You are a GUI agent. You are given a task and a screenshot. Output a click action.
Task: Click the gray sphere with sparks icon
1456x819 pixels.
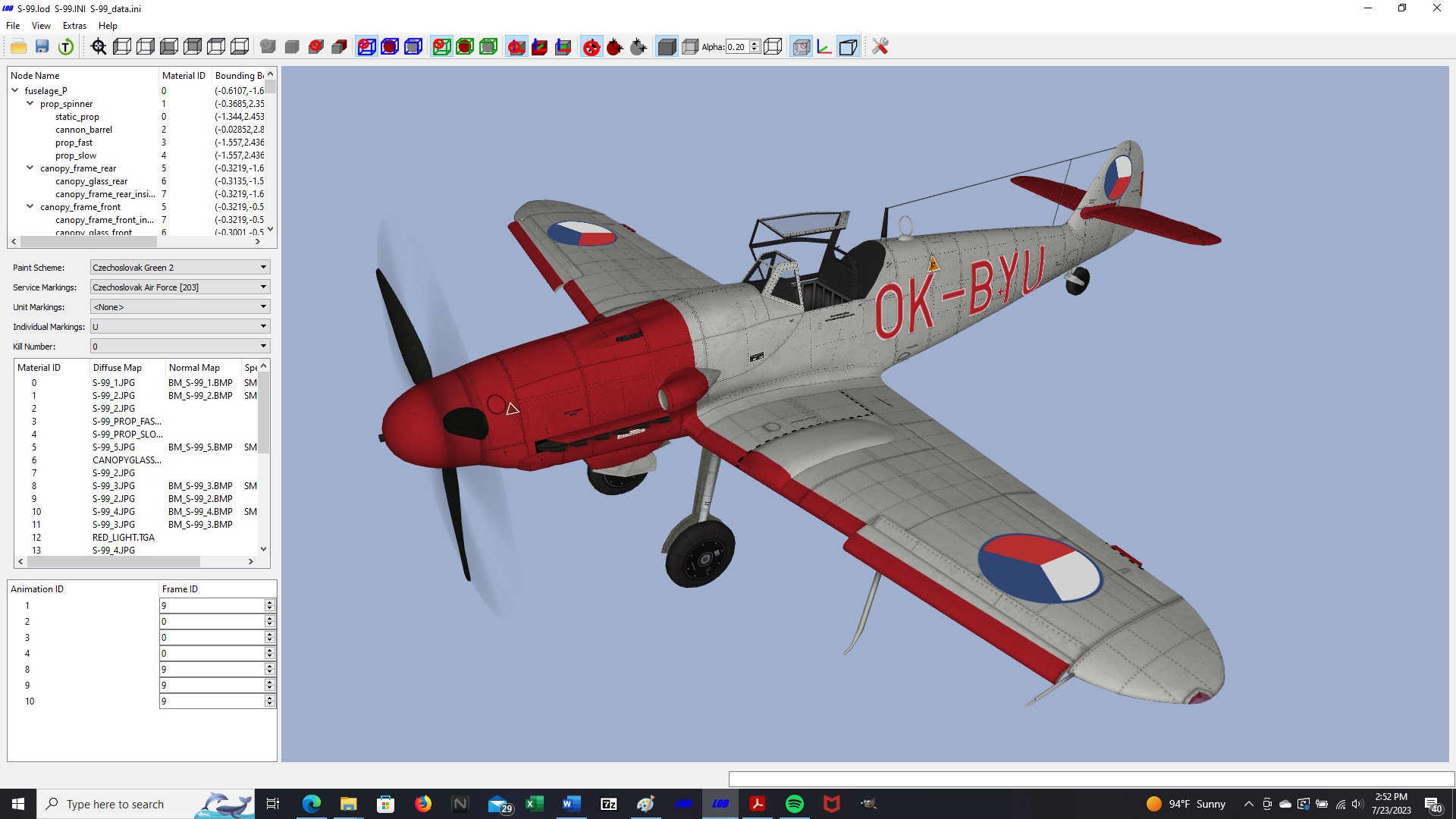click(639, 47)
